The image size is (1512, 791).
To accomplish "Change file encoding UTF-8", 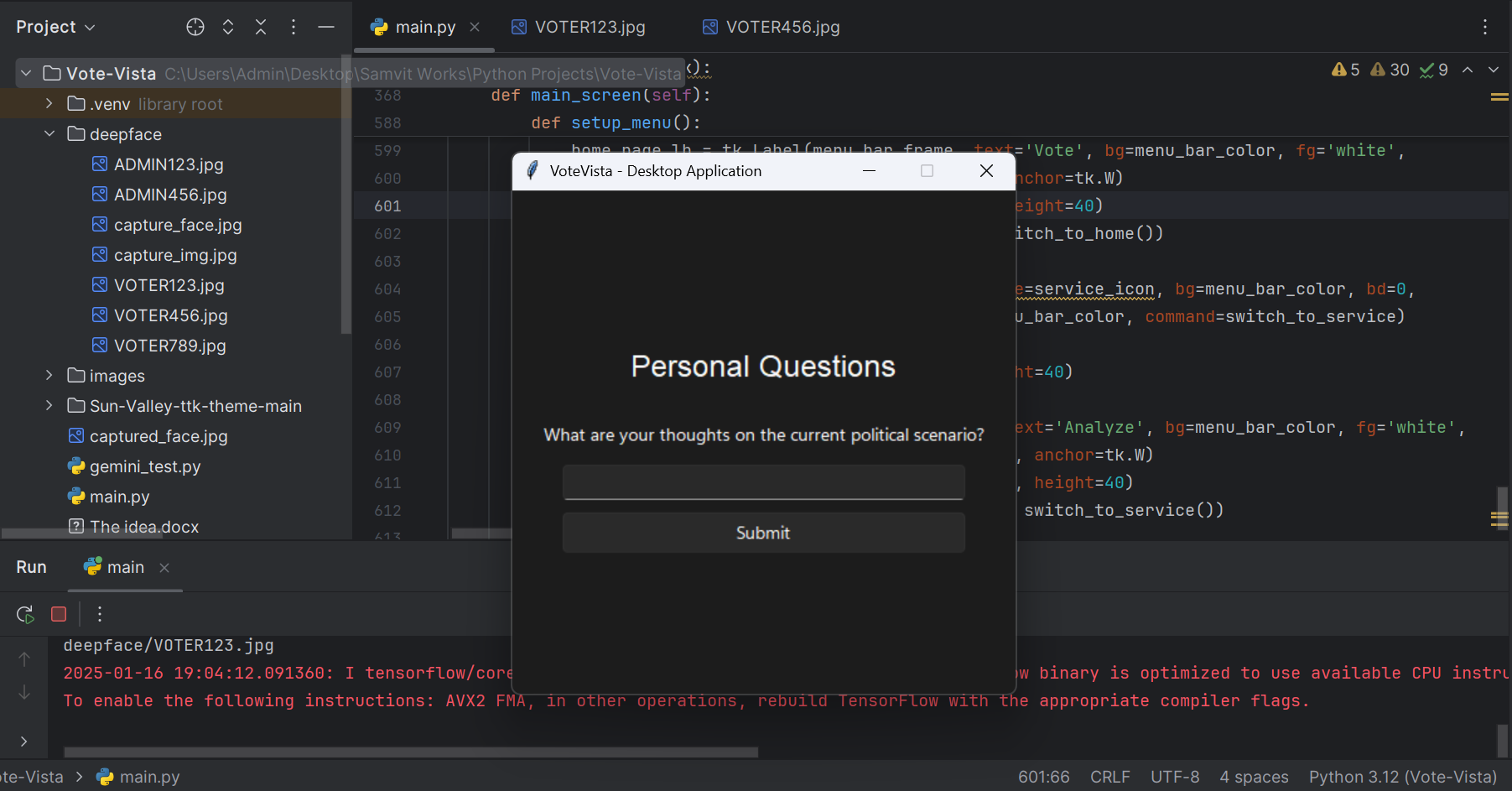I will [x=1174, y=777].
